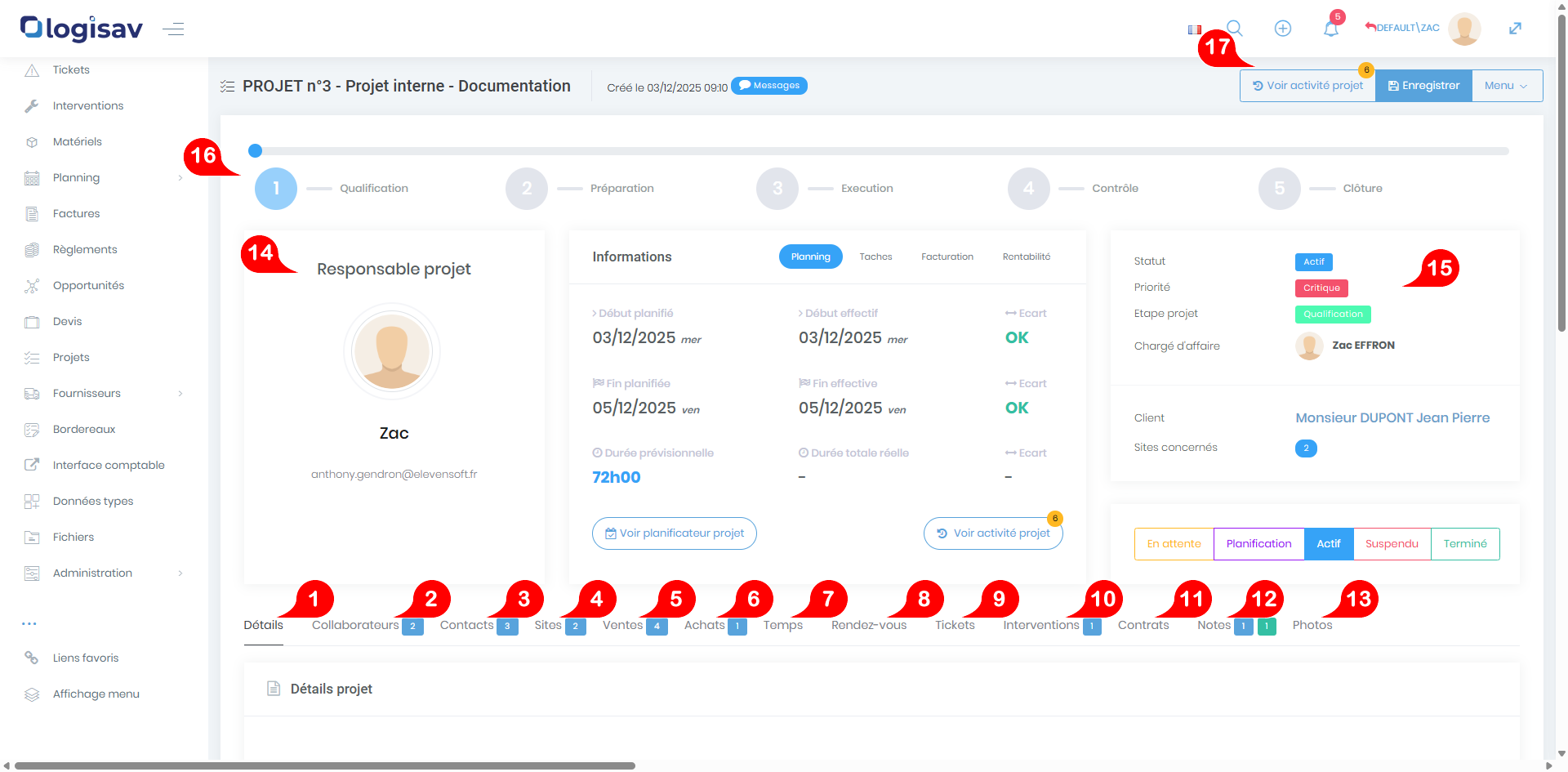Click the Enregistrer save button
The height and width of the screenshot is (772, 1568).
point(1423,86)
